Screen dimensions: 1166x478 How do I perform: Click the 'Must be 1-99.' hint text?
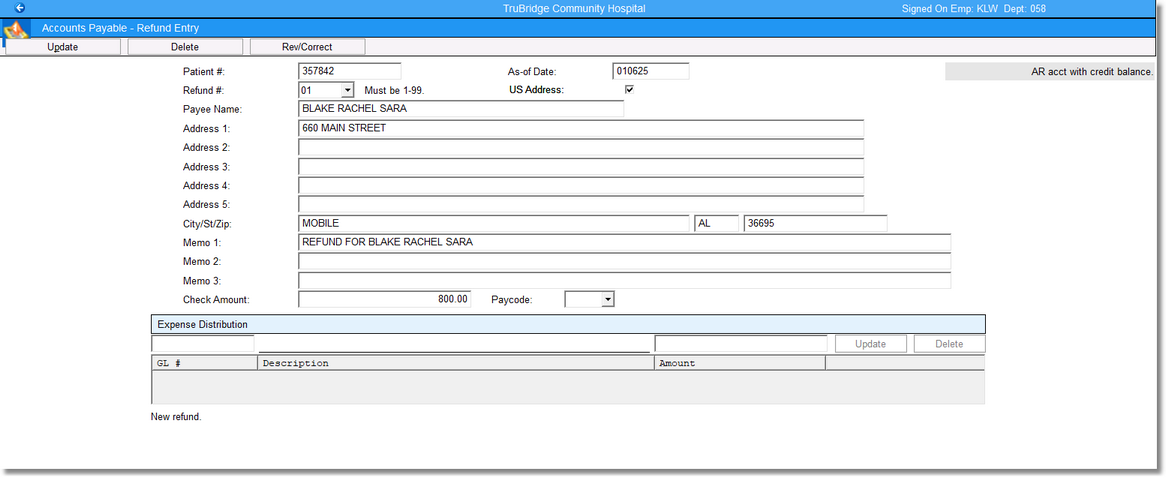[x=394, y=90]
